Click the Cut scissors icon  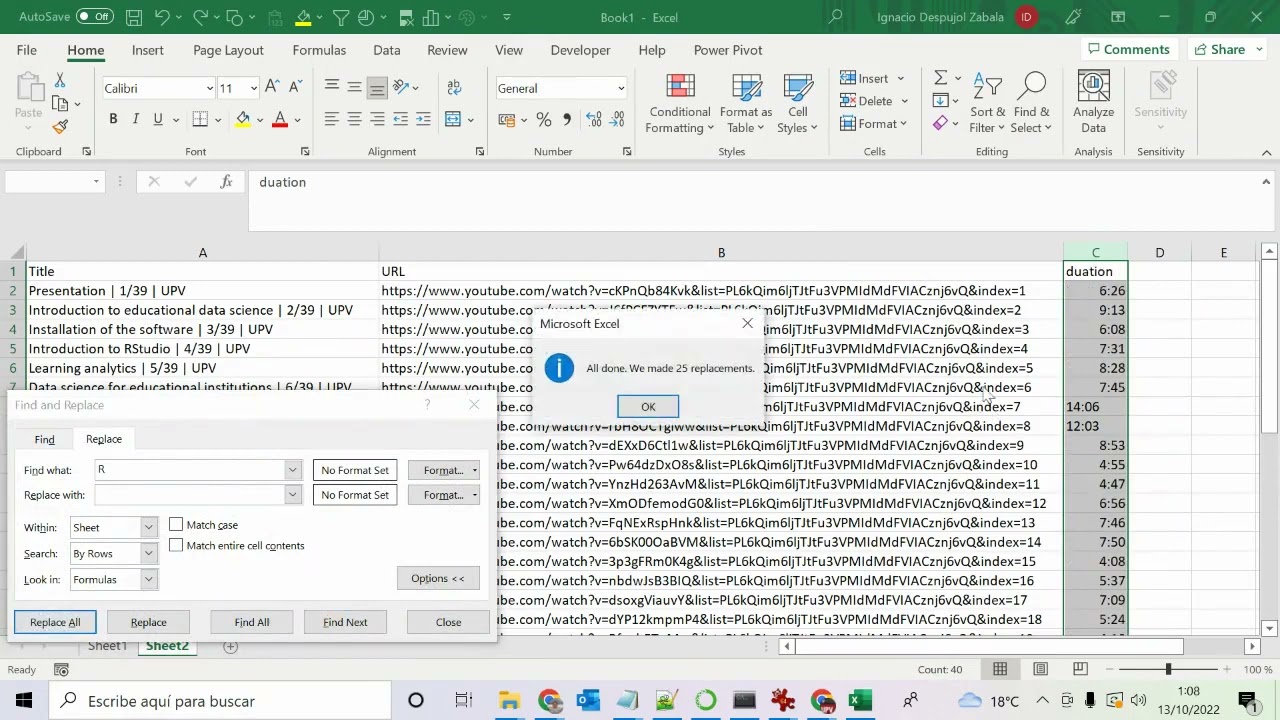point(60,81)
